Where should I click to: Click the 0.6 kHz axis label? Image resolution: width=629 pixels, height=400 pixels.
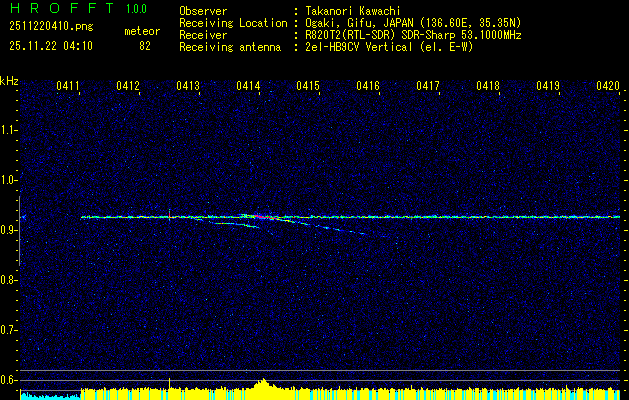click(x=8, y=380)
